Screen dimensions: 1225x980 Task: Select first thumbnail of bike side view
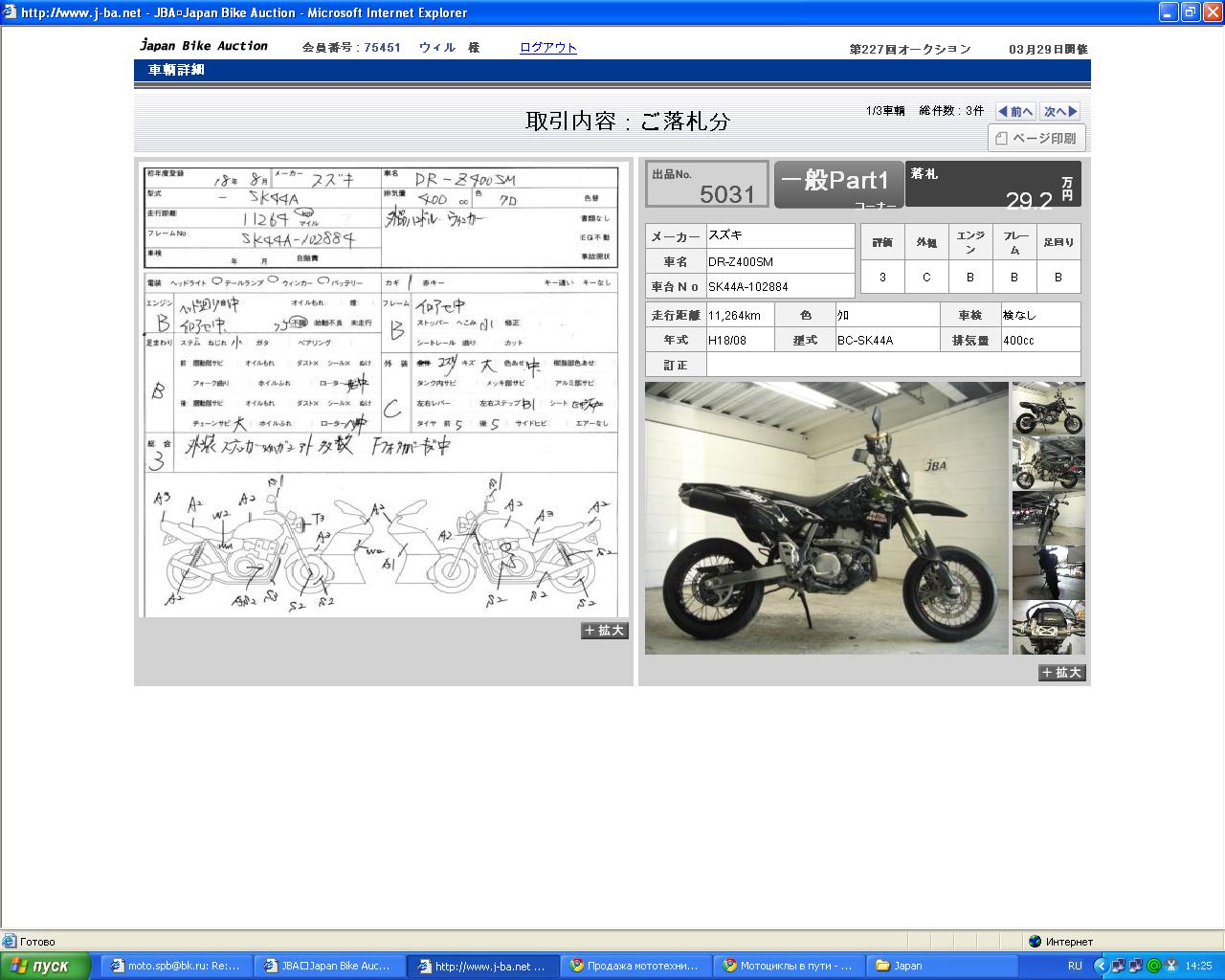coord(1049,409)
